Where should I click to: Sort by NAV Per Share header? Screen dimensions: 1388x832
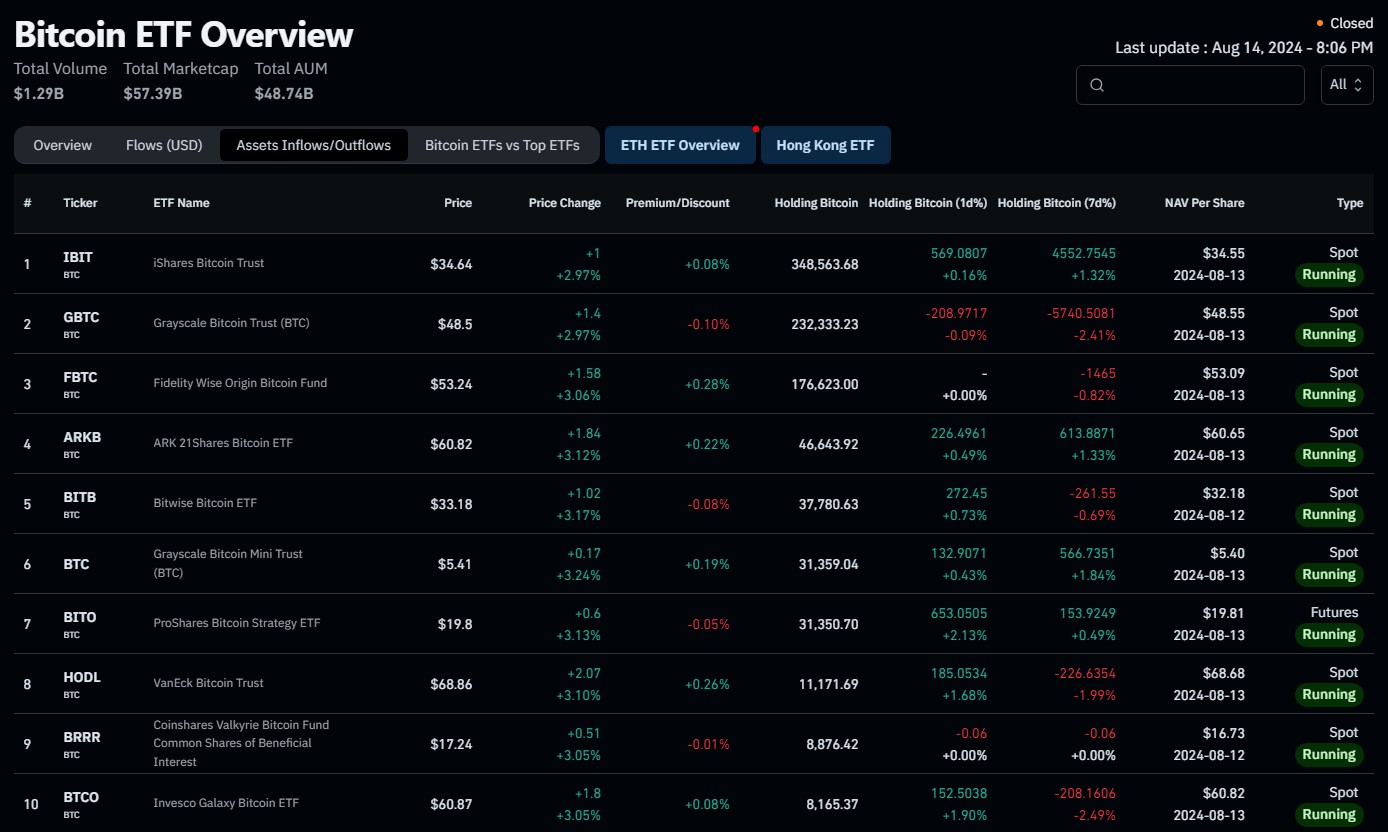(x=1205, y=203)
